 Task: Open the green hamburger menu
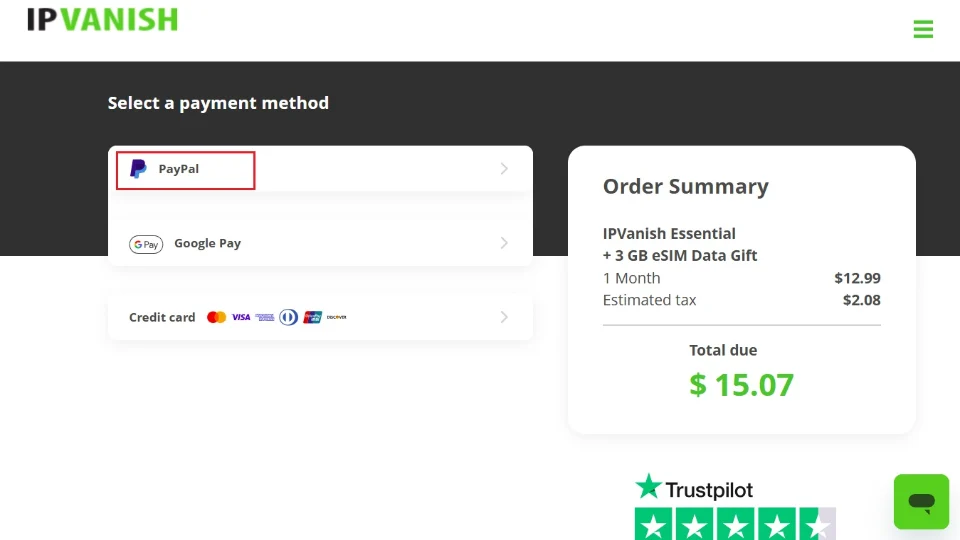click(x=923, y=29)
